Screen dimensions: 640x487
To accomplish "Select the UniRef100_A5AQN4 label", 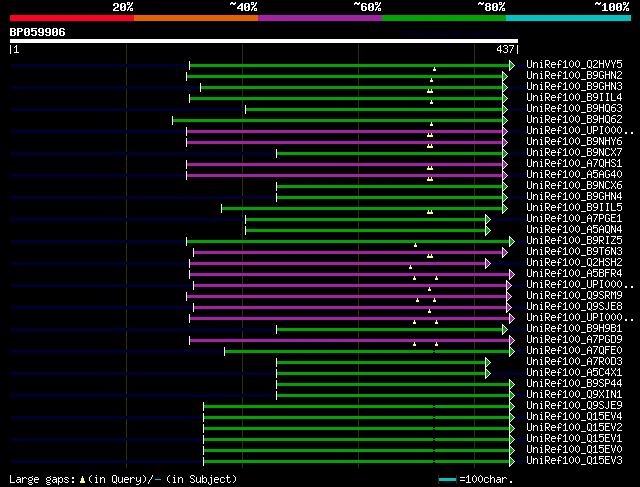I will point(574,230).
